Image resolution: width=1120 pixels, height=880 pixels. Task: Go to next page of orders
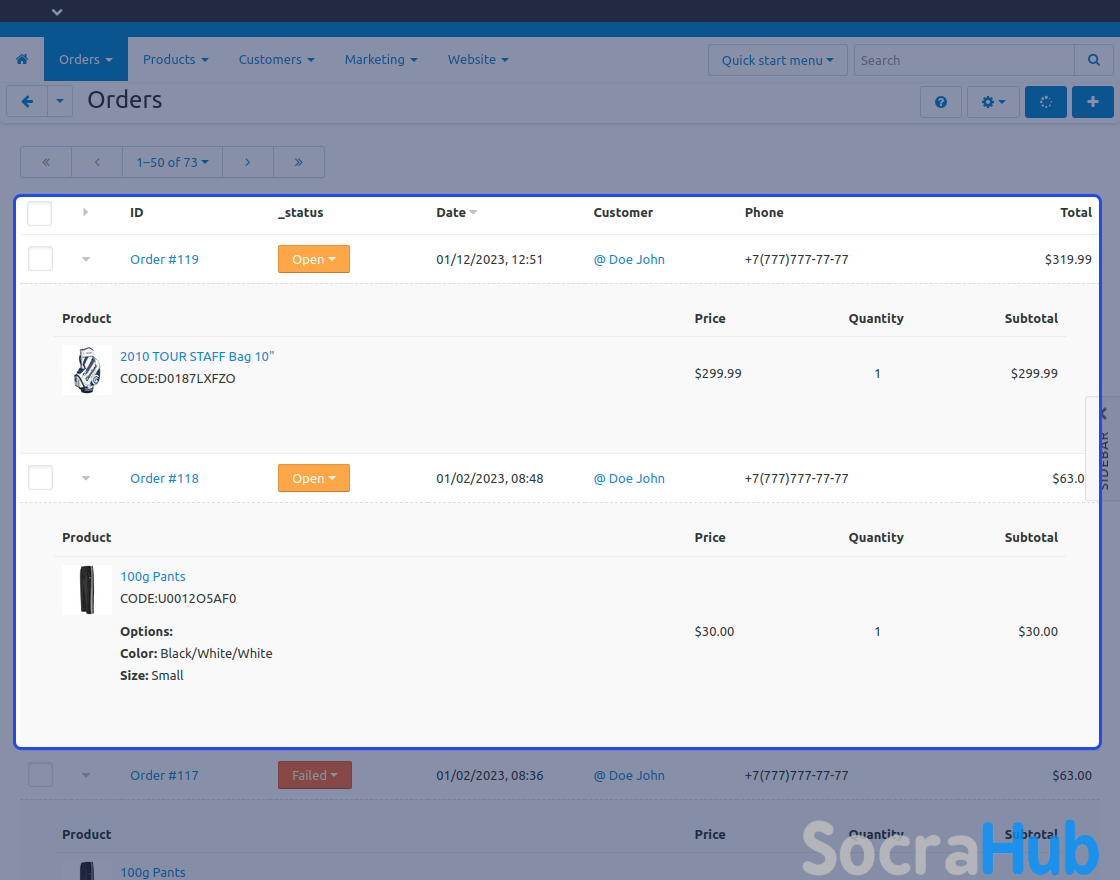(x=247, y=162)
